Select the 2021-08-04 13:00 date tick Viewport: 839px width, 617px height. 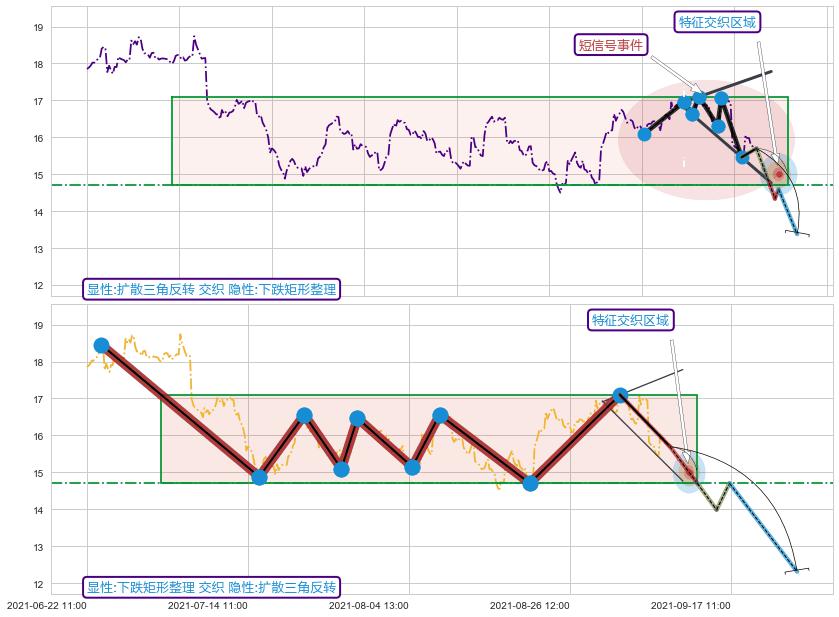[x=368, y=606]
